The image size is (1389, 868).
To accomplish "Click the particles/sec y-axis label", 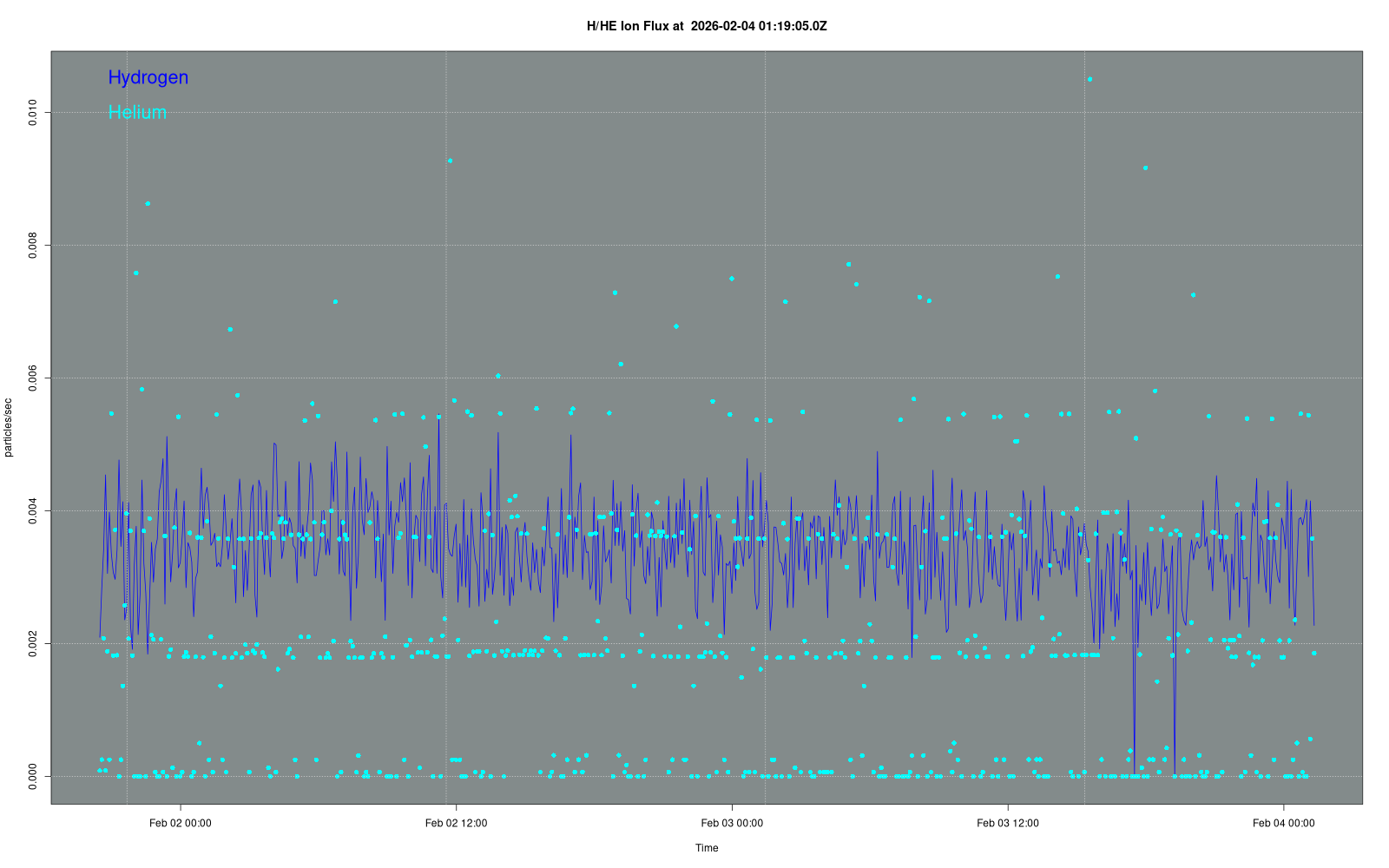I will pyautogui.click(x=9, y=427).
